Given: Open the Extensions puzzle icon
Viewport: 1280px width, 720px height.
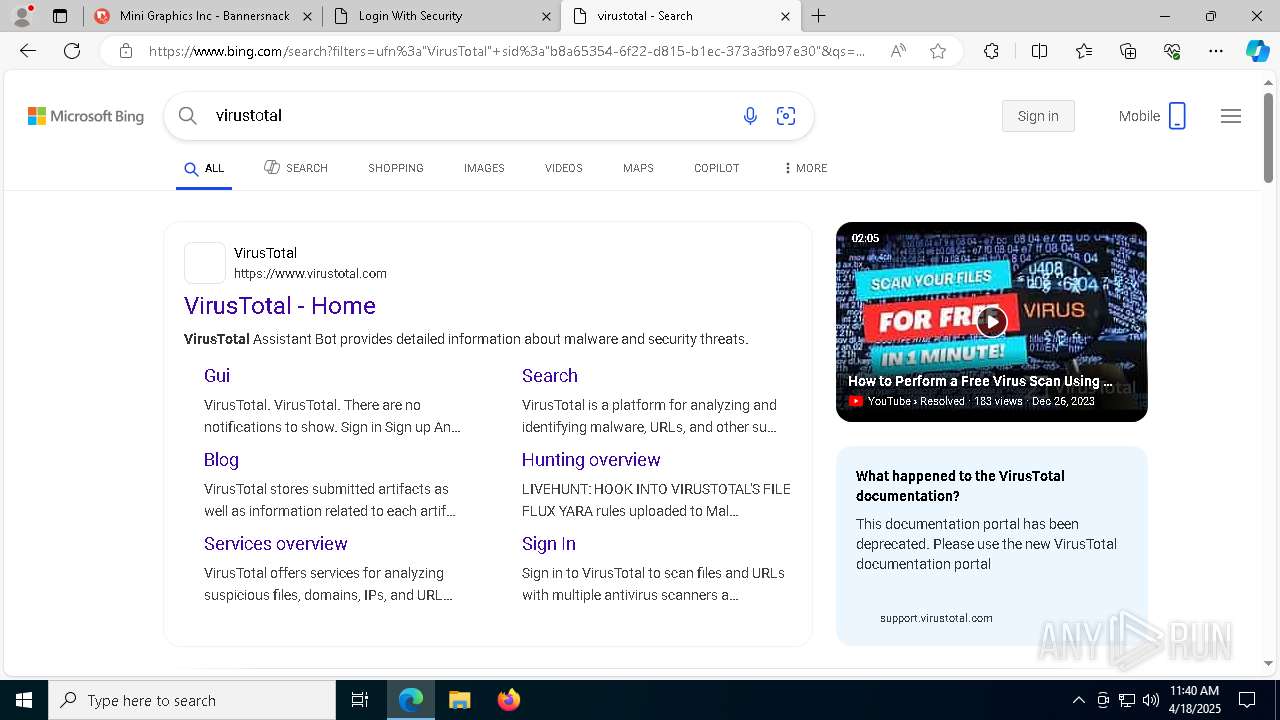Looking at the screenshot, I should coord(991,51).
